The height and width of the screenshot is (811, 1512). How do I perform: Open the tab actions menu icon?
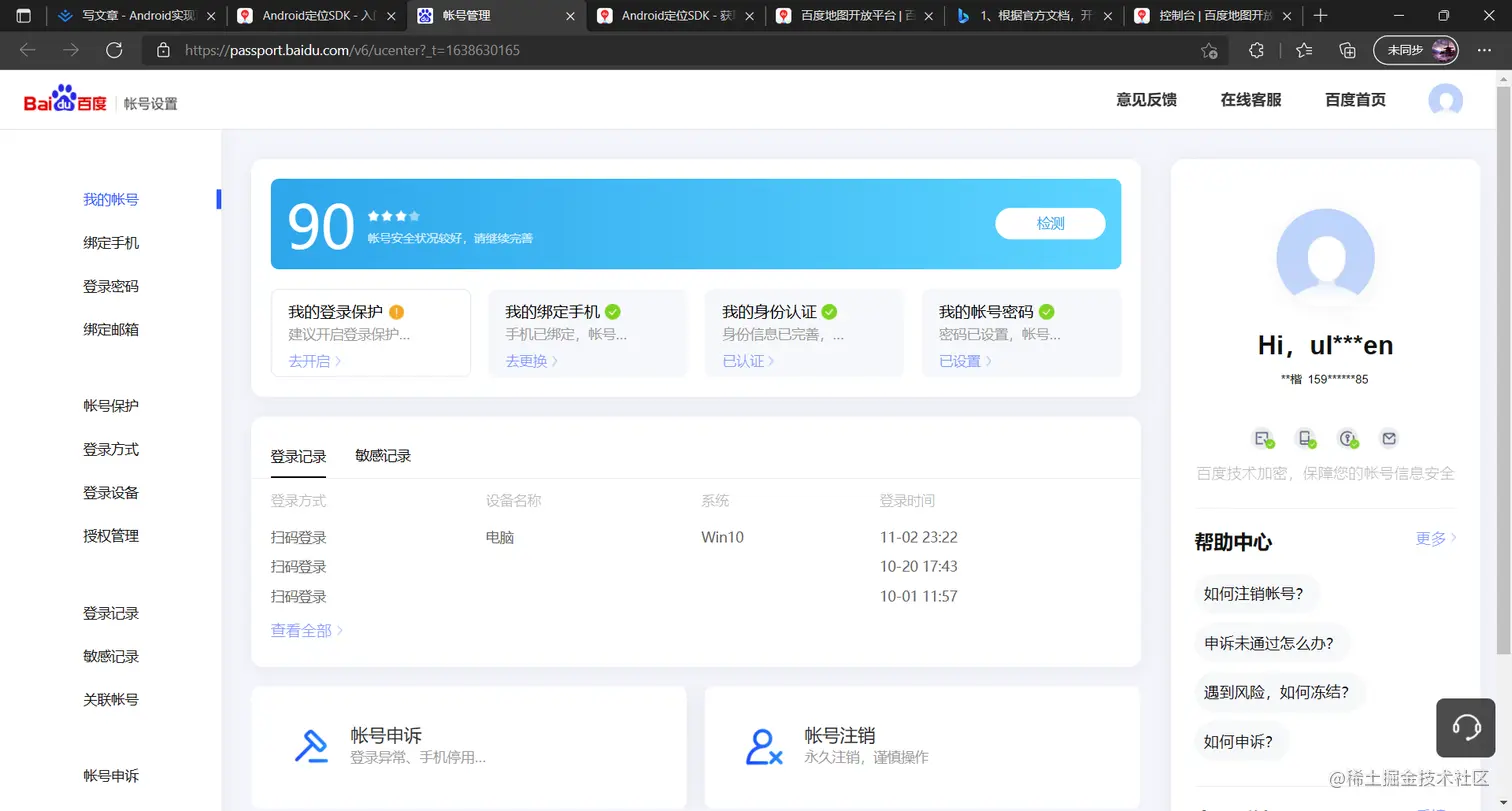tap(24, 16)
